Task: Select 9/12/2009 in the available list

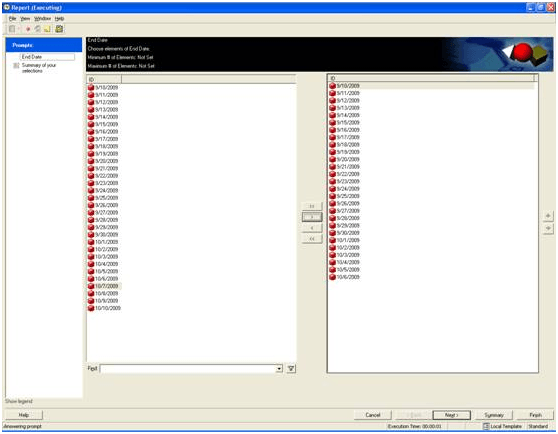Action: pyautogui.click(x=106, y=102)
